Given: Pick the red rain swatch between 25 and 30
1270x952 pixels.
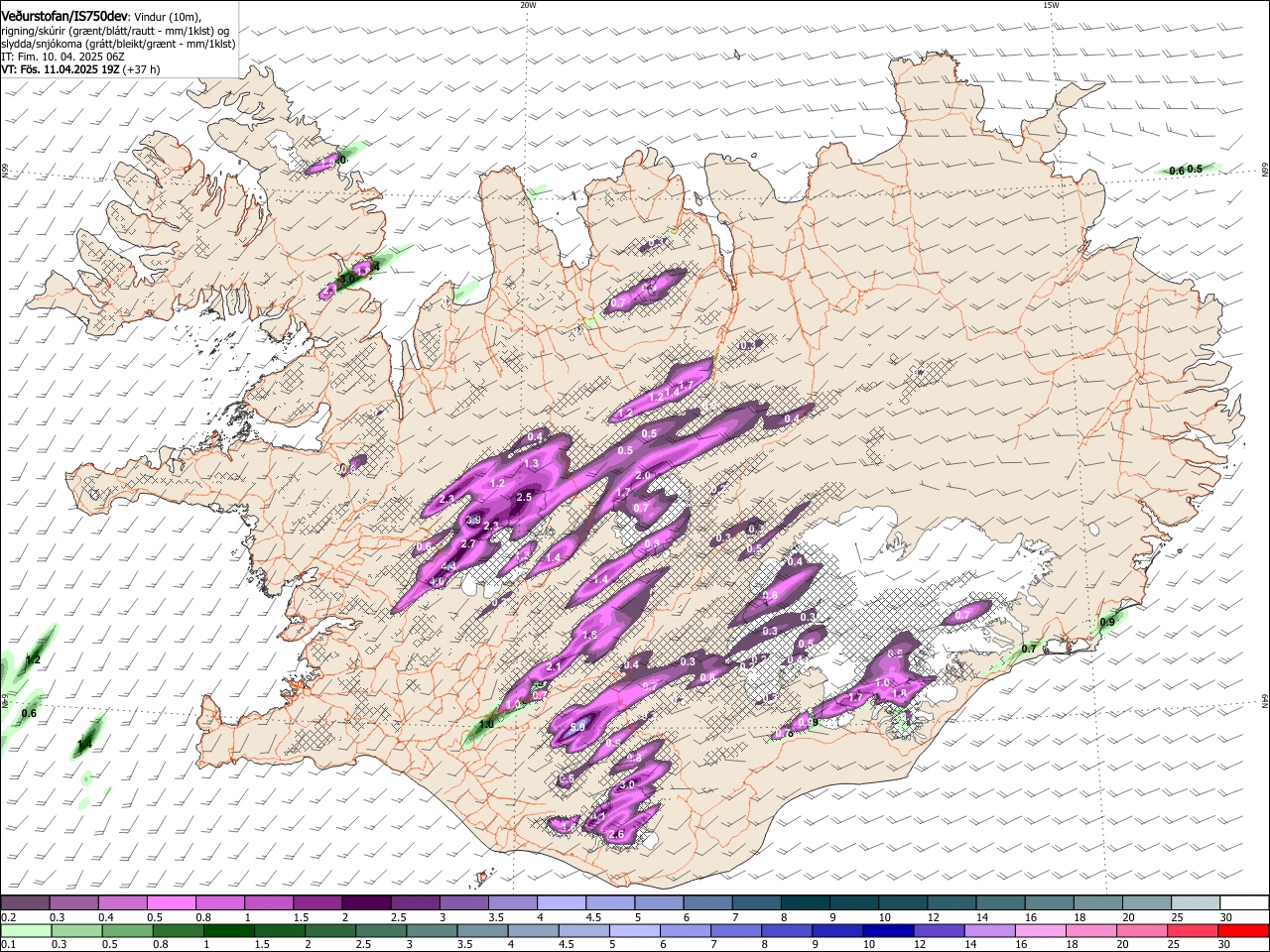Looking at the screenshot, I should point(1193,930).
